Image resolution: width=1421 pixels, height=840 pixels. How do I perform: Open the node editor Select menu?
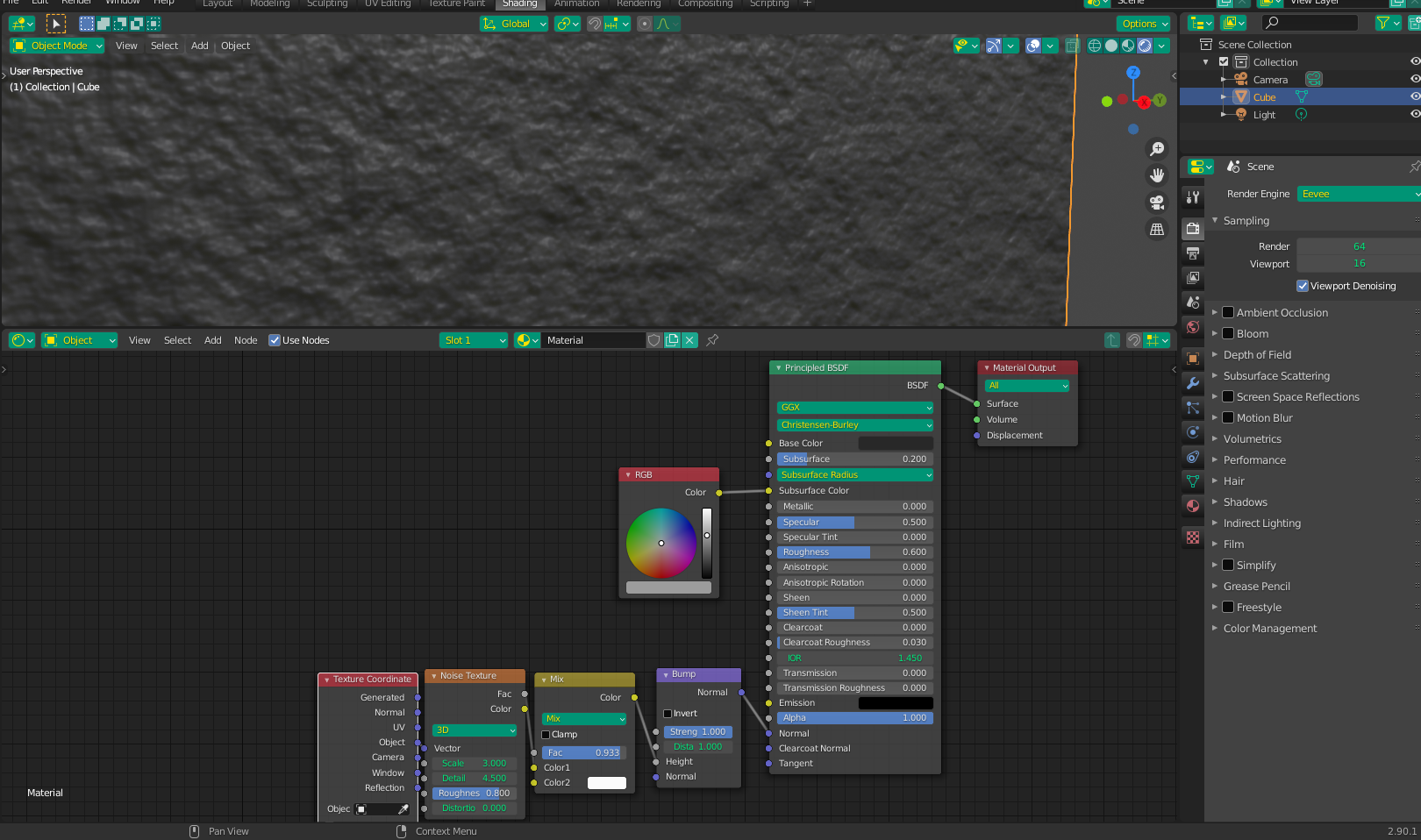tap(177, 340)
